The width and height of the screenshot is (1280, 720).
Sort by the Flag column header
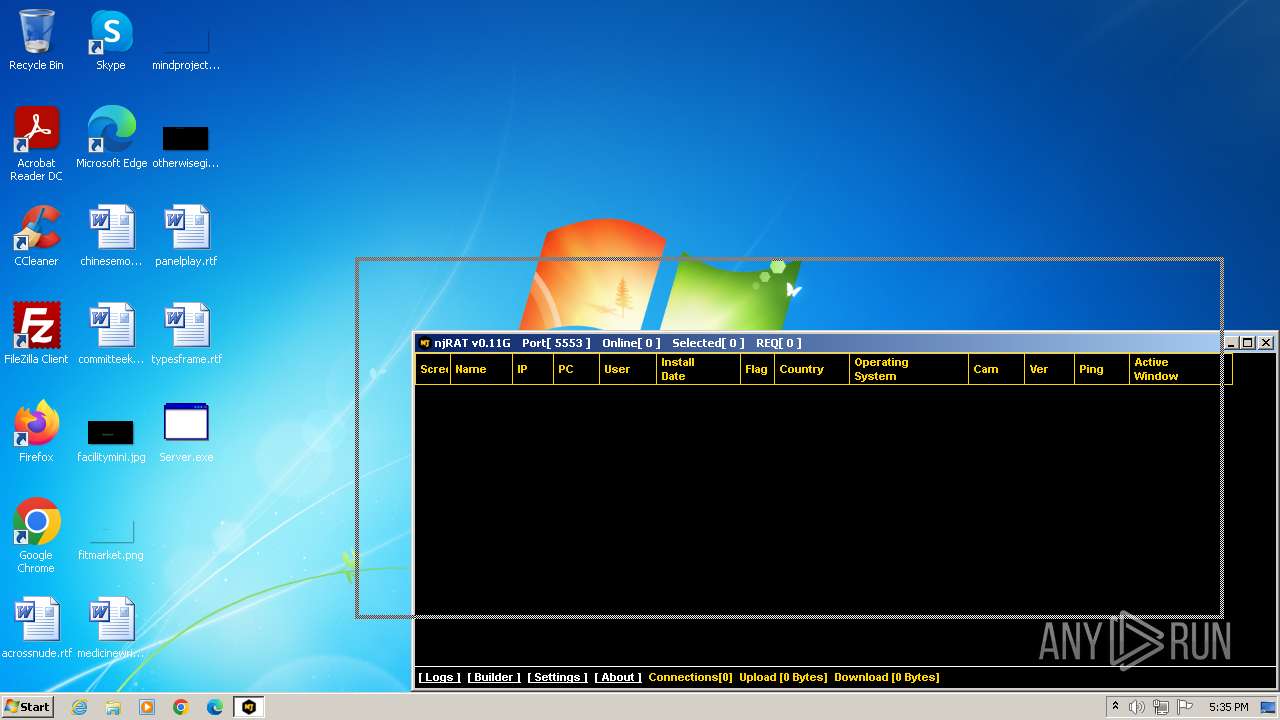click(758, 369)
